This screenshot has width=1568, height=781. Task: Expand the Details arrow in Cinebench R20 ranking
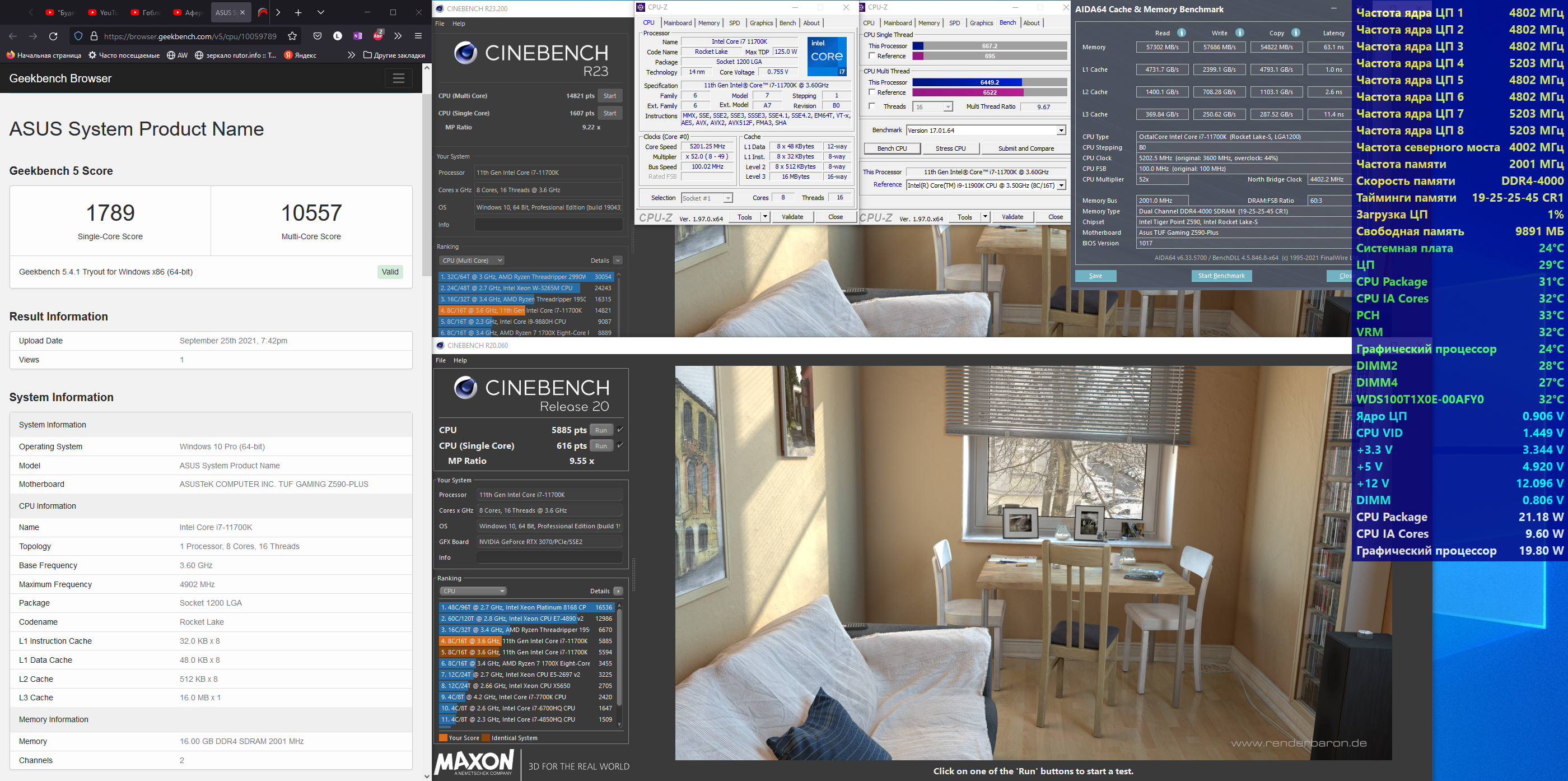pyautogui.click(x=618, y=591)
